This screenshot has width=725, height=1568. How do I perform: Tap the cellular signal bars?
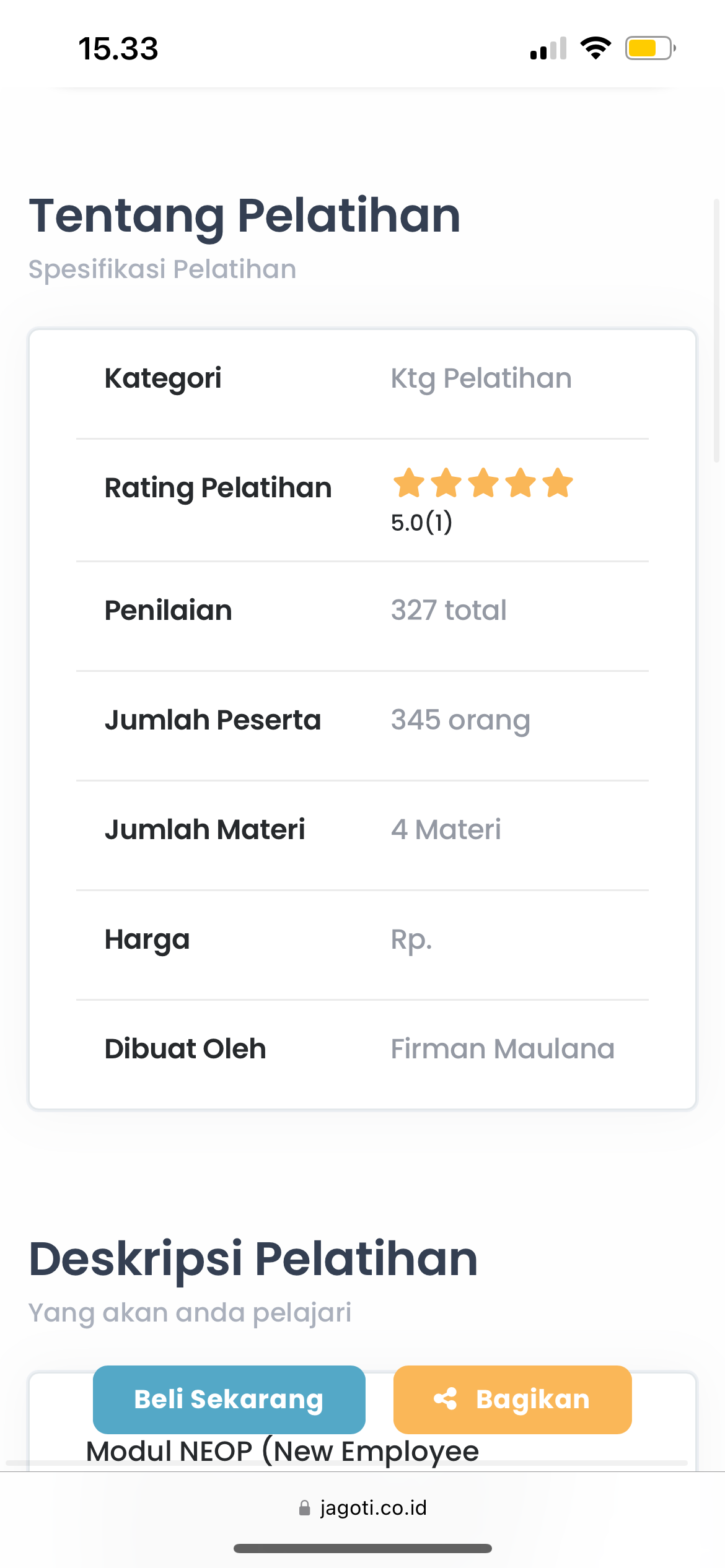pos(548,48)
